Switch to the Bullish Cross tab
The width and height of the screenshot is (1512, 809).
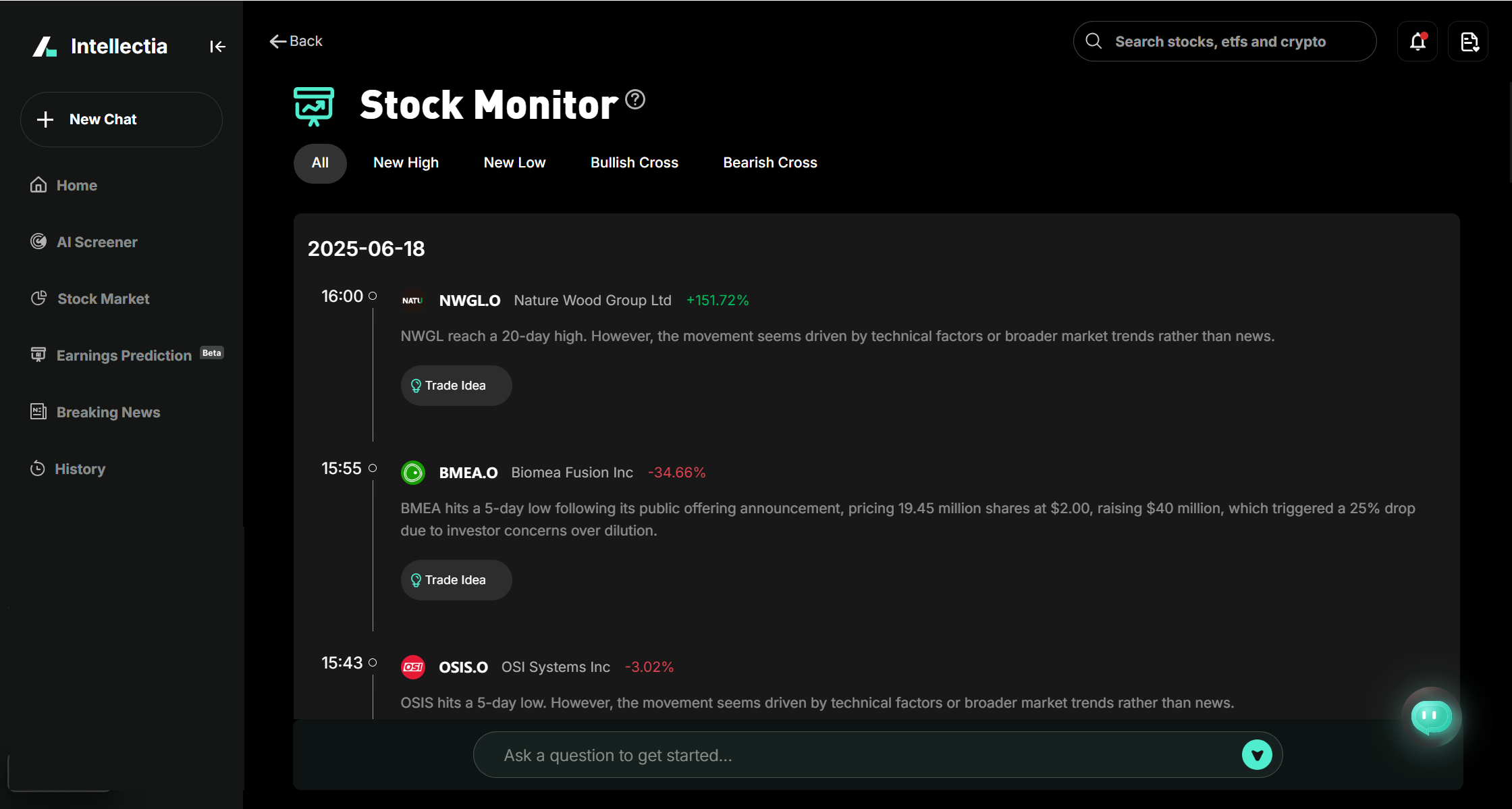coord(633,162)
